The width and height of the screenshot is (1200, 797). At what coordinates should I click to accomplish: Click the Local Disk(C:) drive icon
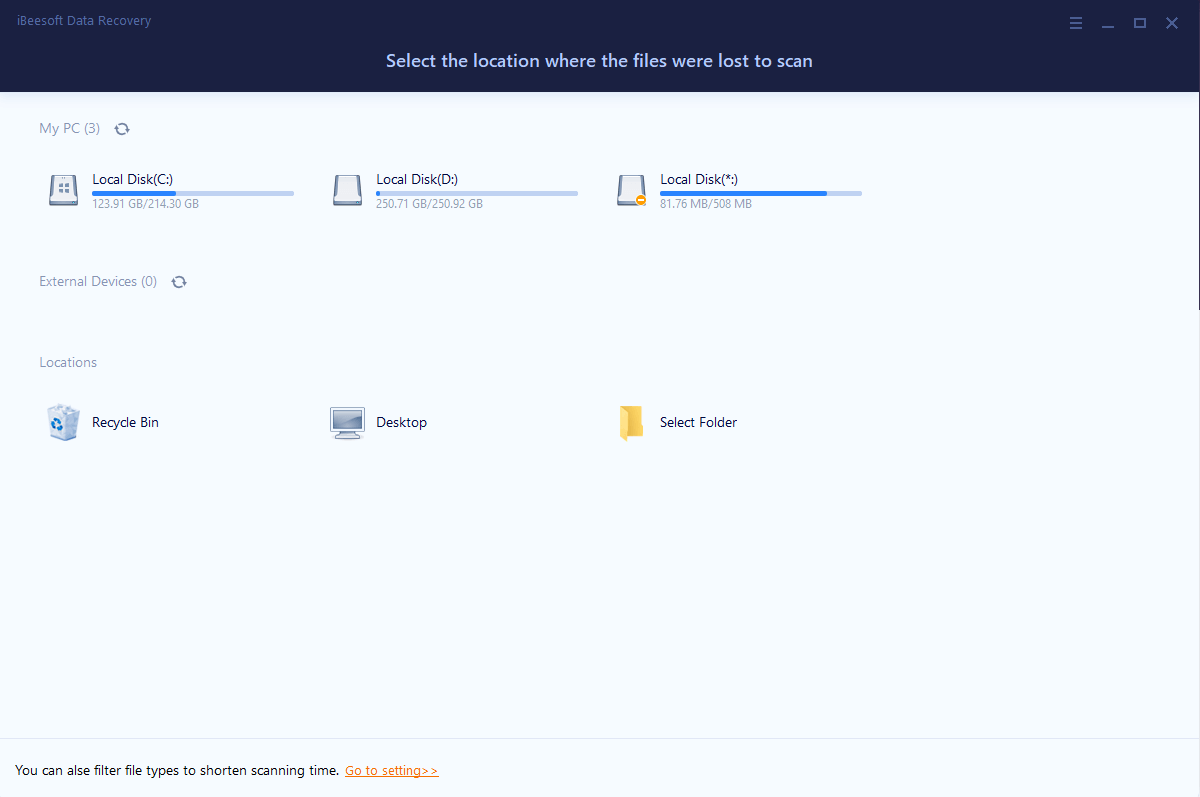[63, 190]
